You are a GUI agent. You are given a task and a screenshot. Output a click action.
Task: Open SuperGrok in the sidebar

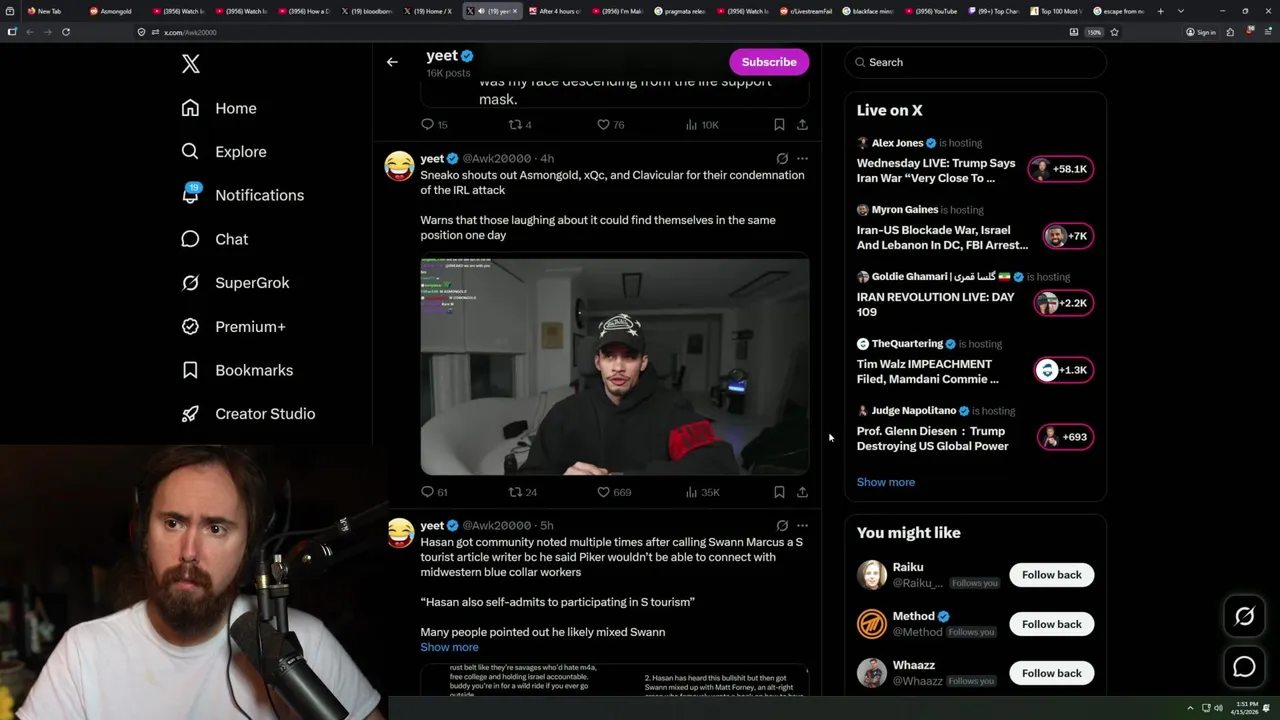(x=235, y=283)
